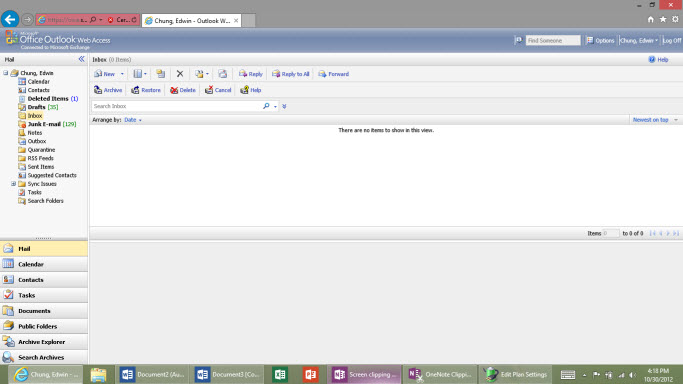683x384 pixels.
Task: Click Log Off
Action: [672, 40]
